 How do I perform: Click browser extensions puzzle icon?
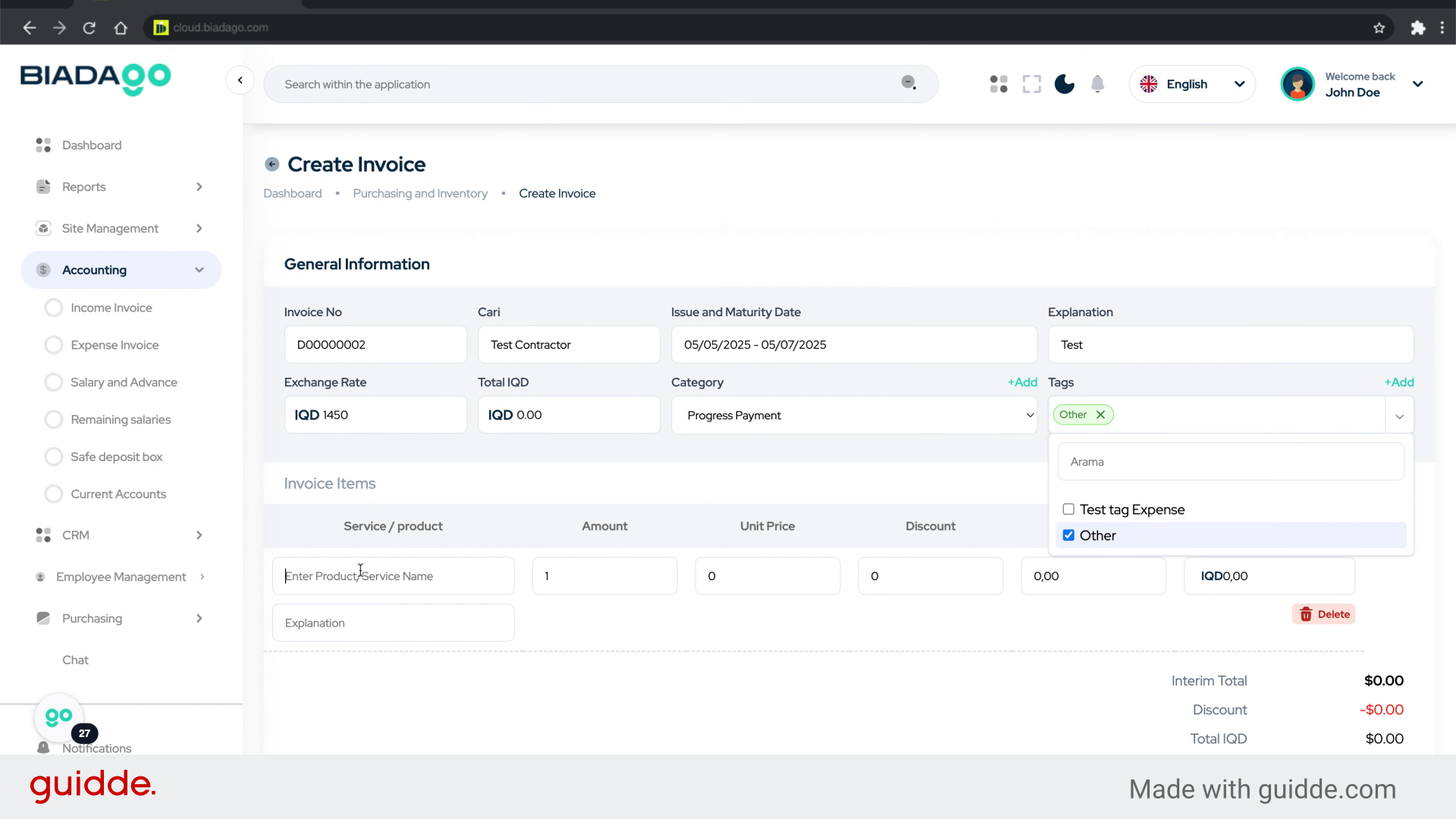pos(1417,28)
